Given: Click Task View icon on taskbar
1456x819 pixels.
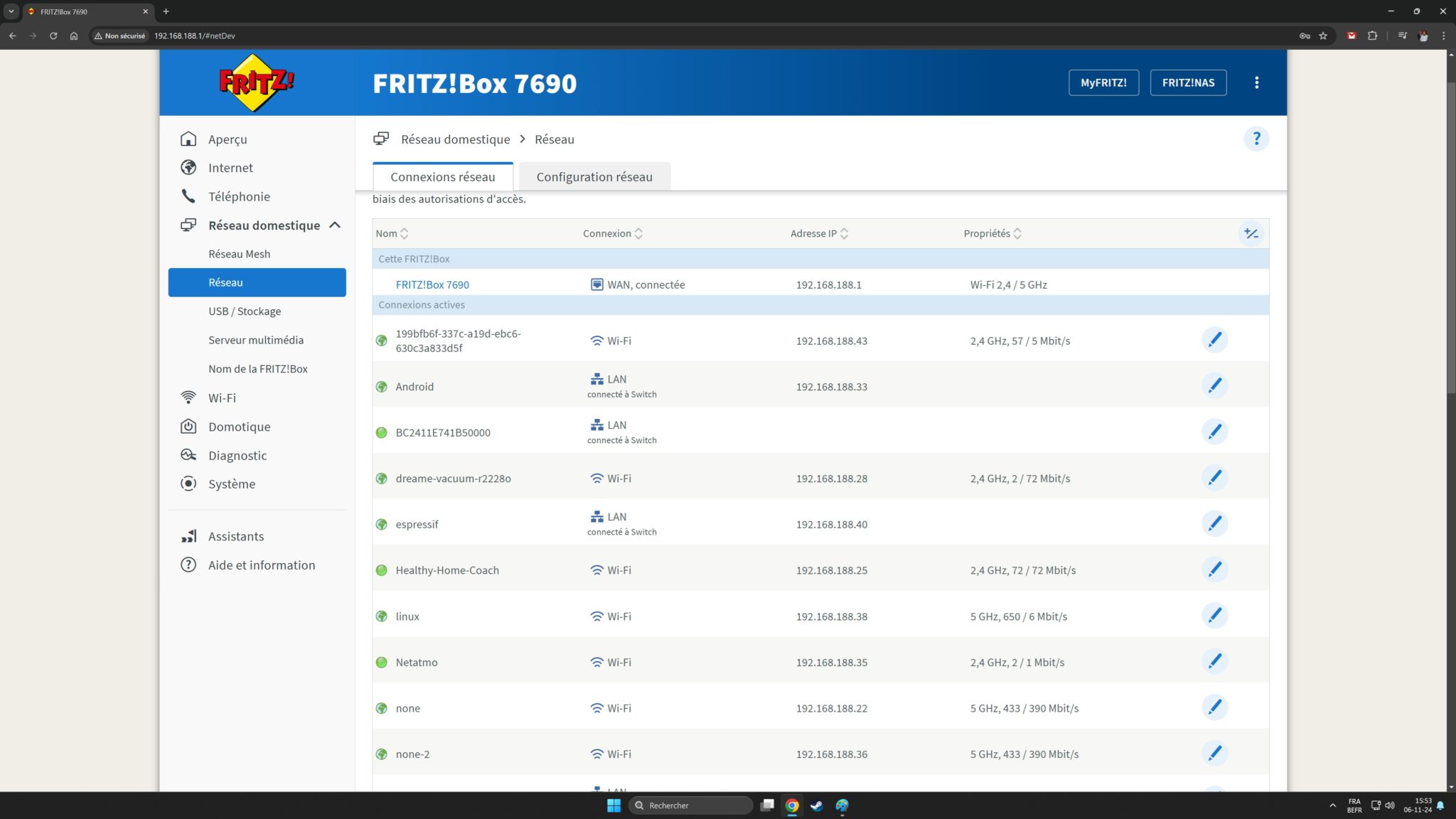Looking at the screenshot, I should pyautogui.click(x=767, y=805).
